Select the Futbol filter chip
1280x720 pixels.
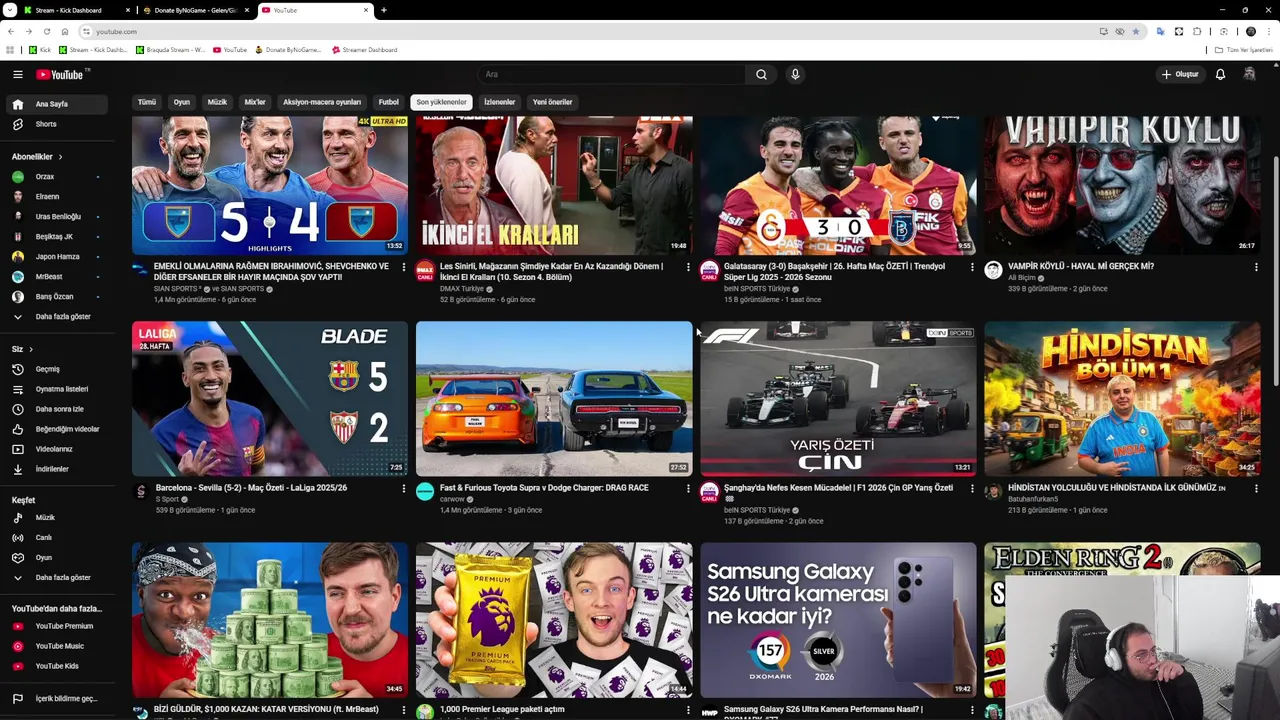389,102
